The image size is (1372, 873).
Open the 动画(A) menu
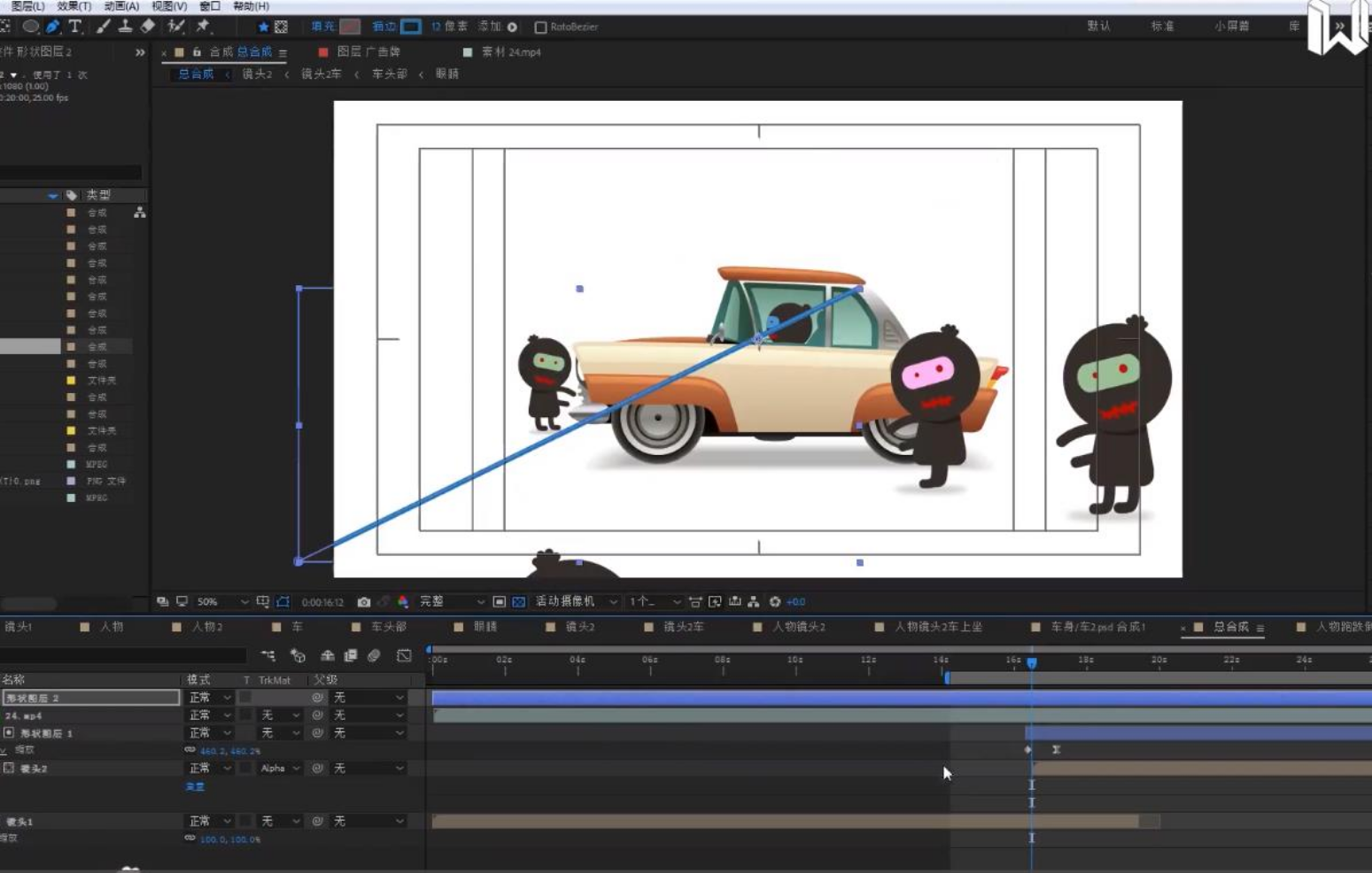click(121, 6)
